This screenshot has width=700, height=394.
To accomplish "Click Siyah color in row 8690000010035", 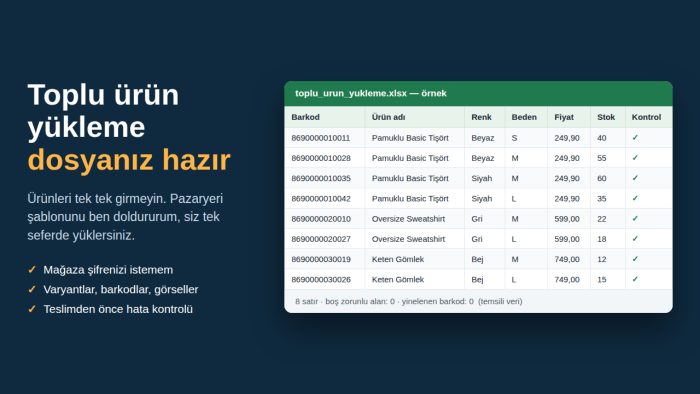I will point(482,178).
